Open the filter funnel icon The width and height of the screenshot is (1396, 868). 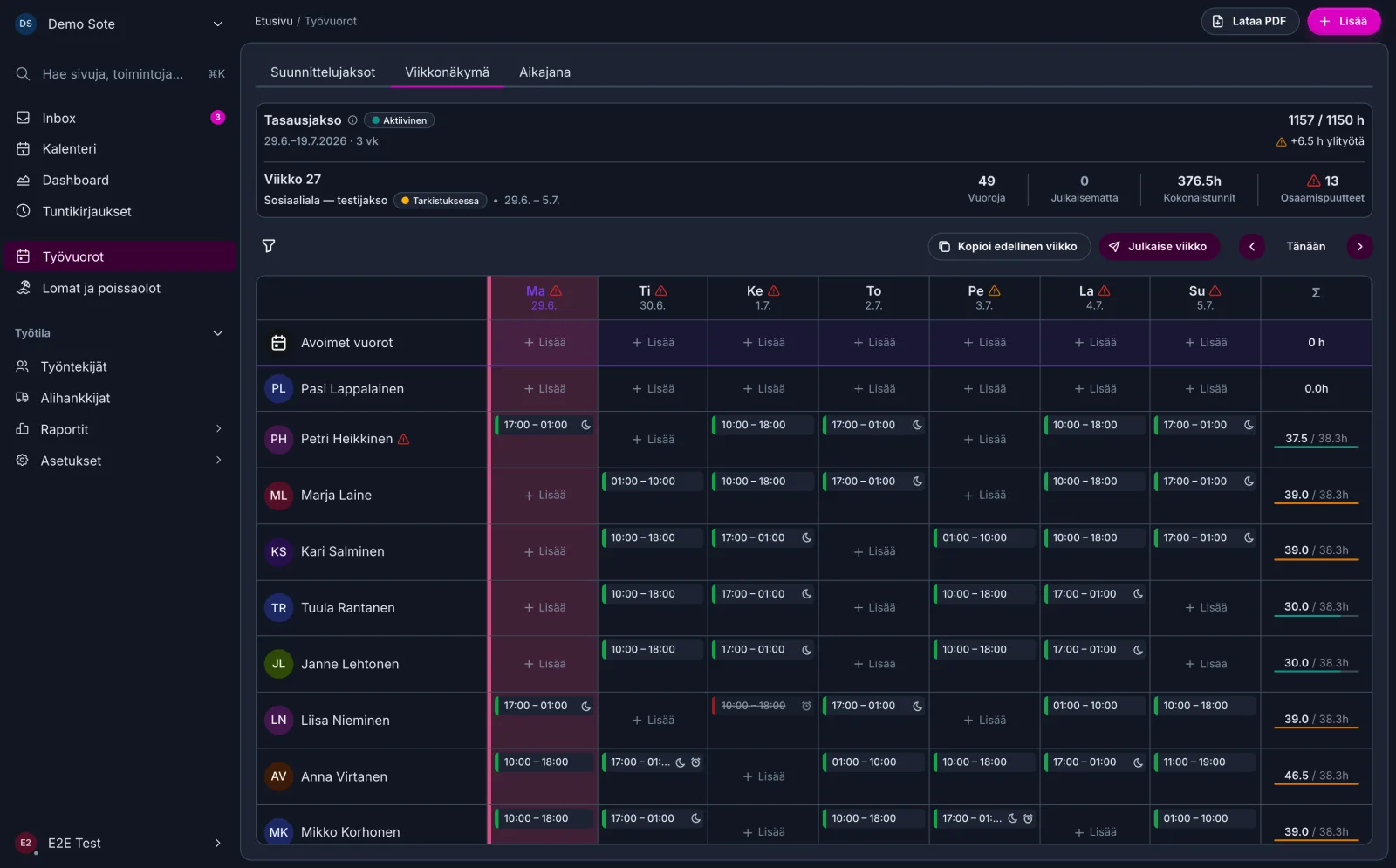269,246
